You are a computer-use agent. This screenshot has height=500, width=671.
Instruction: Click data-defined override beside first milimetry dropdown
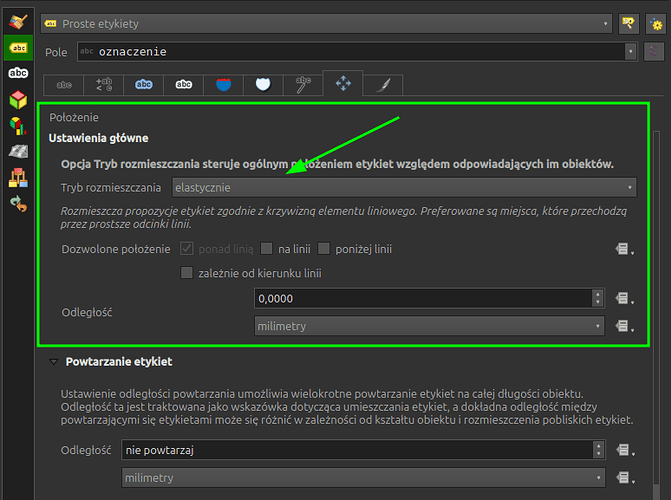624,326
